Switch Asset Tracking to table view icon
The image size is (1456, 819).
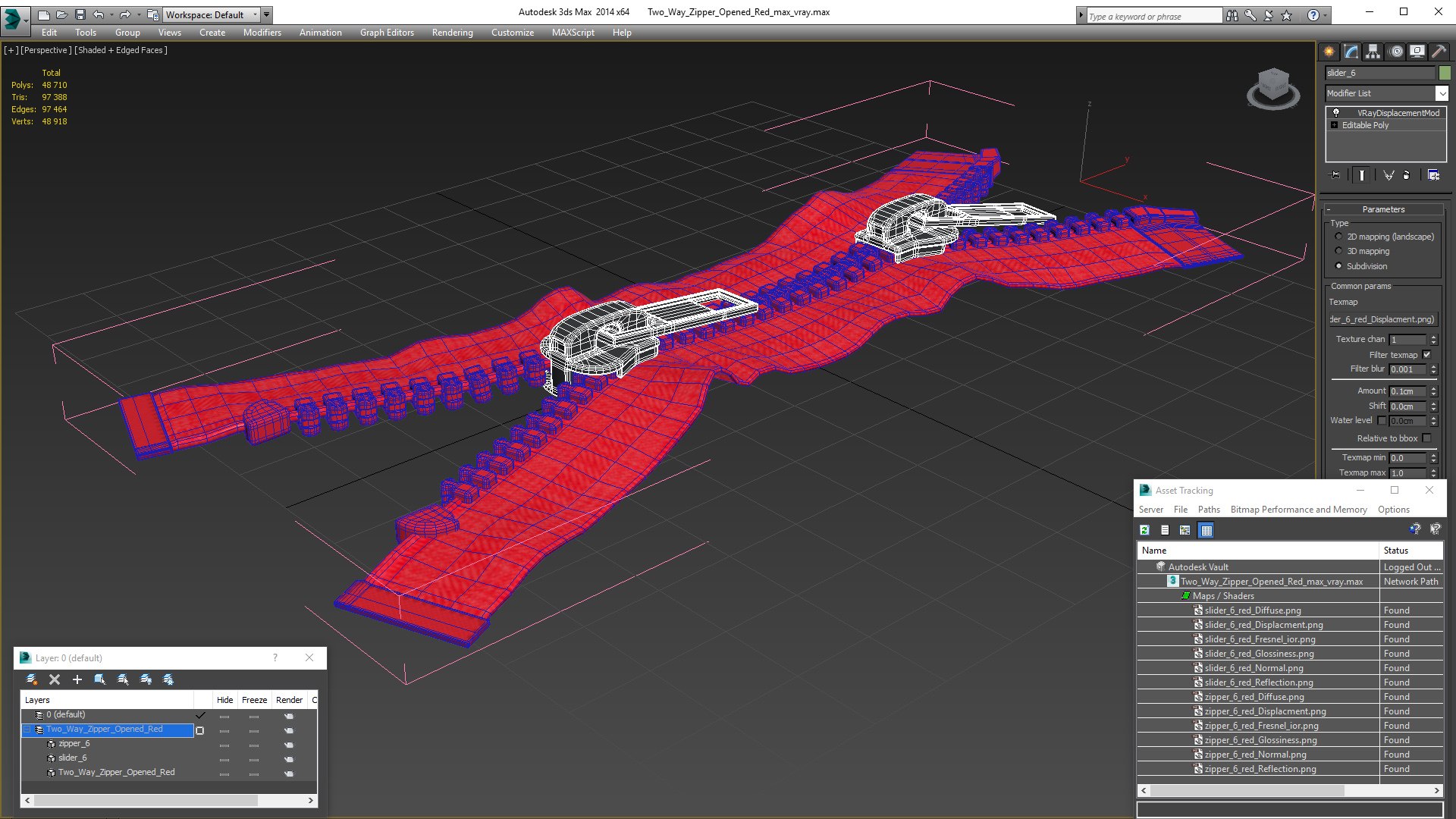1206,530
